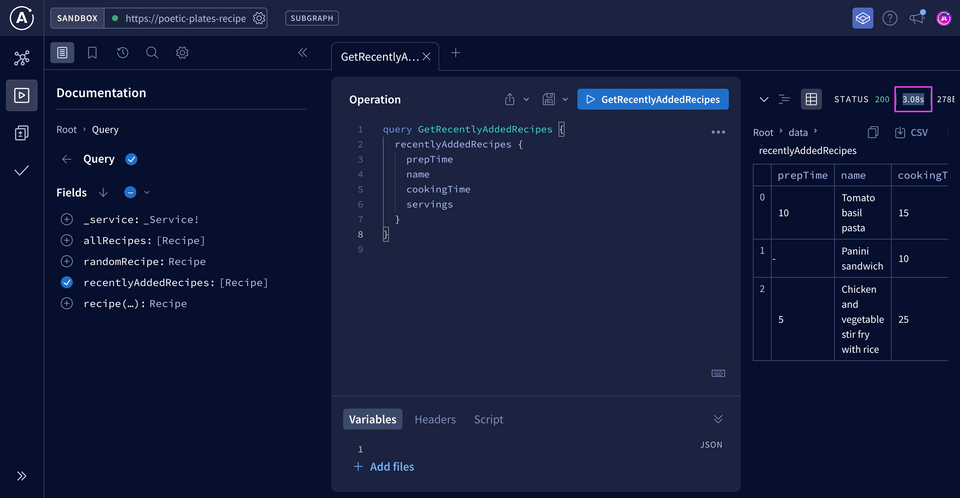Edit the sandbox endpoint URL field

[x=186, y=18]
